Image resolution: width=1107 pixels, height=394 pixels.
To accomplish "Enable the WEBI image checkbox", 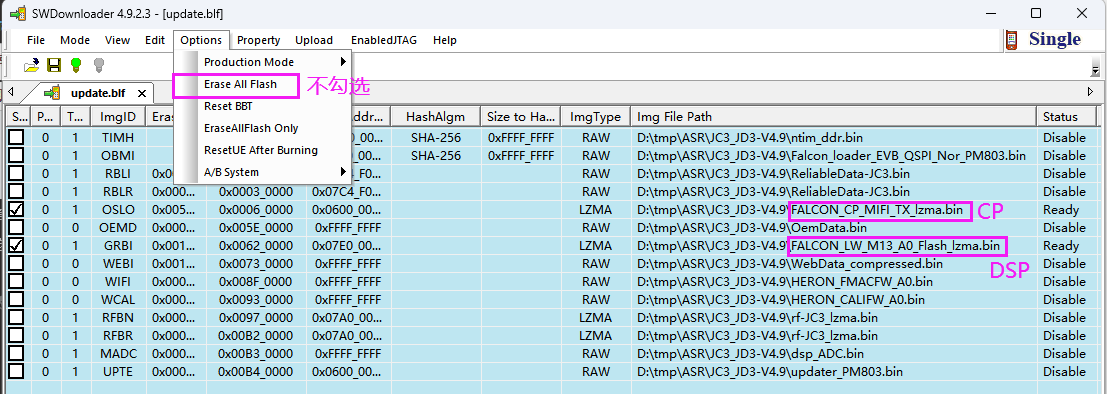I will click(16, 263).
